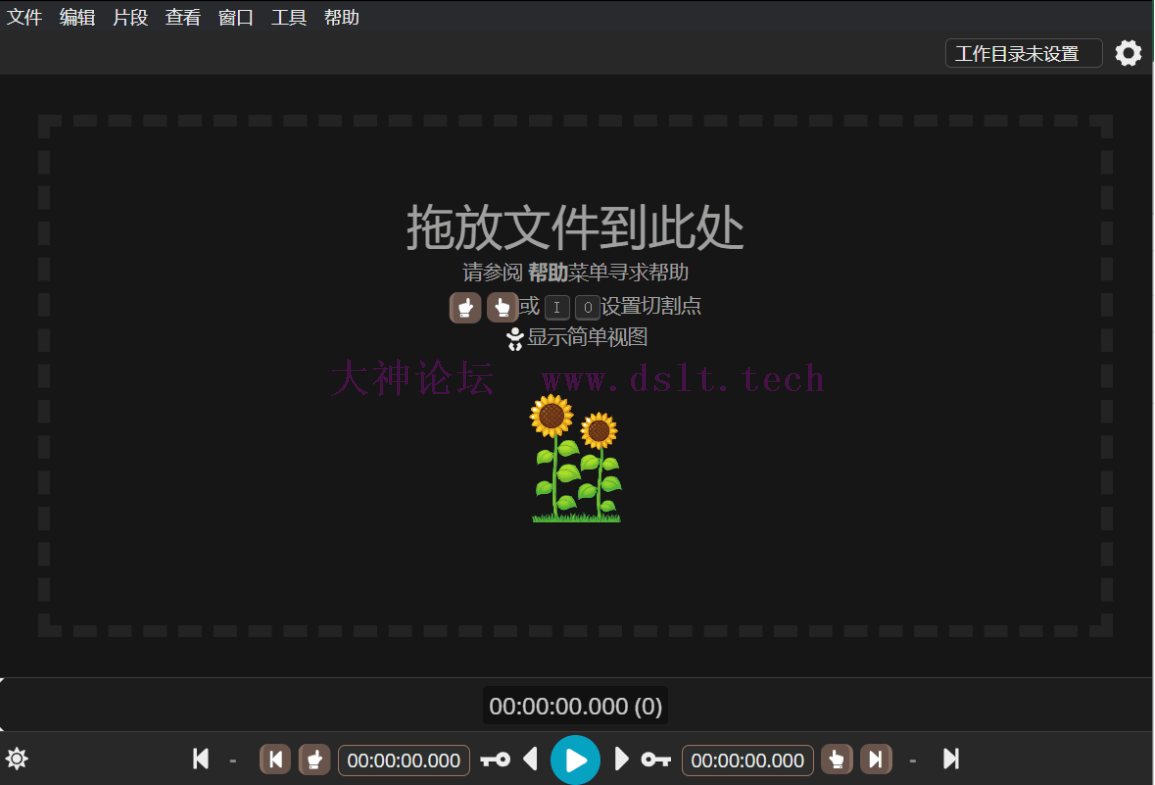Open the 工具 menu
This screenshot has width=1155, height=785.
coord(289,18)
